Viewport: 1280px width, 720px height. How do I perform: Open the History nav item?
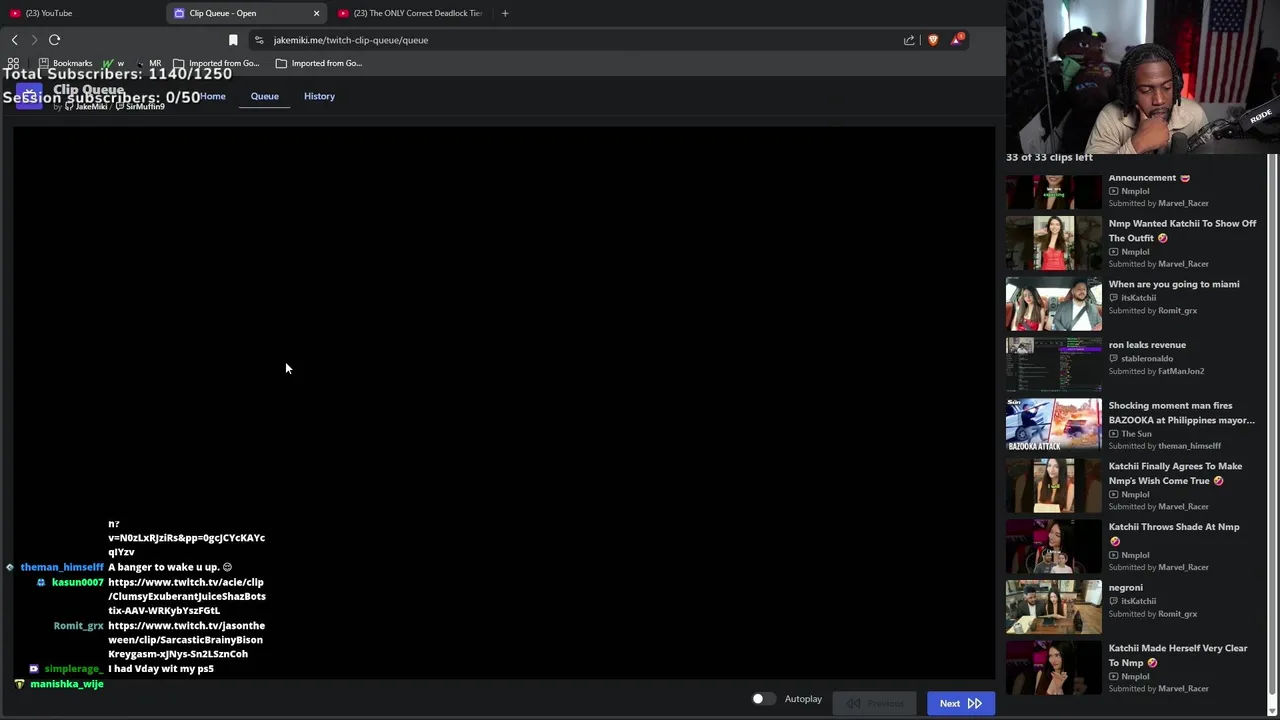(319, 96)
